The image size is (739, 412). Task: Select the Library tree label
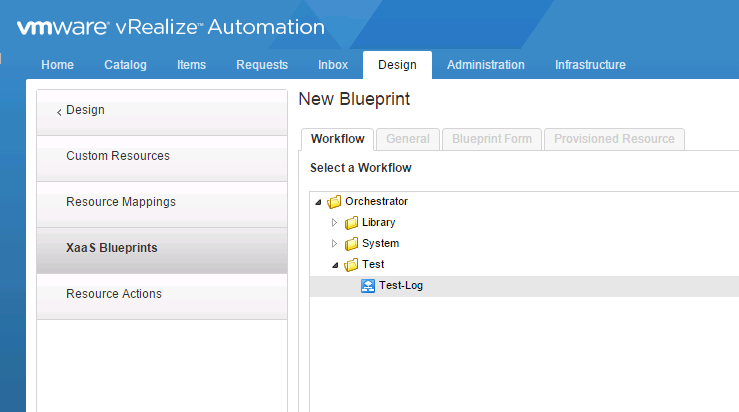(x=378, y=222)
